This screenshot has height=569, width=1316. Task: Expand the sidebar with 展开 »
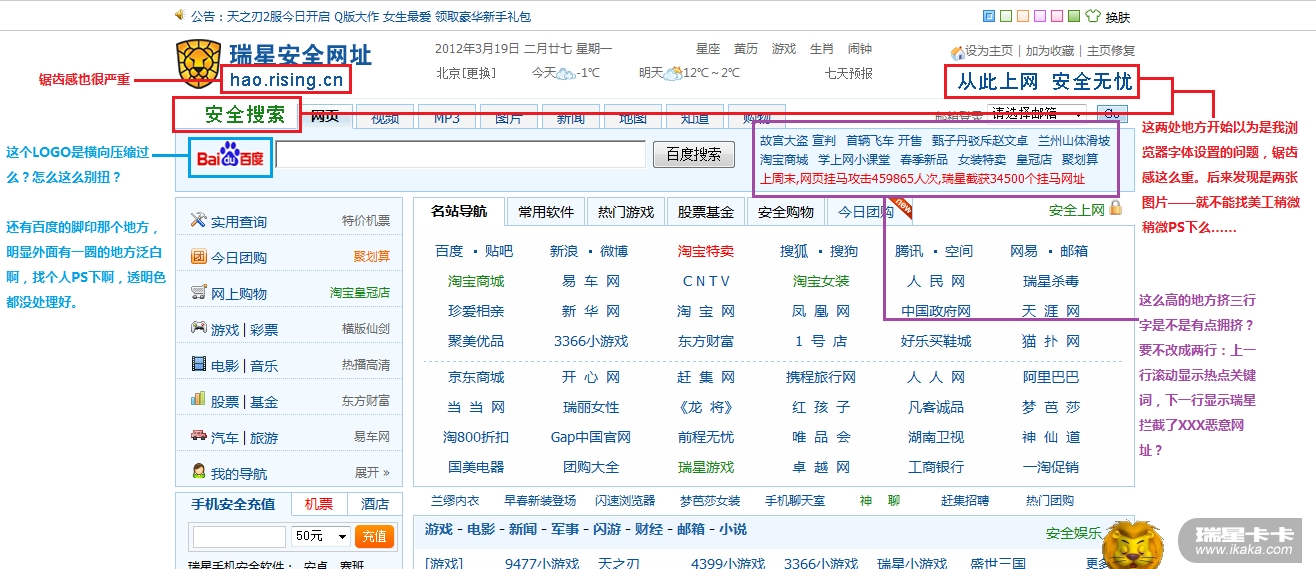click(372, 473)
